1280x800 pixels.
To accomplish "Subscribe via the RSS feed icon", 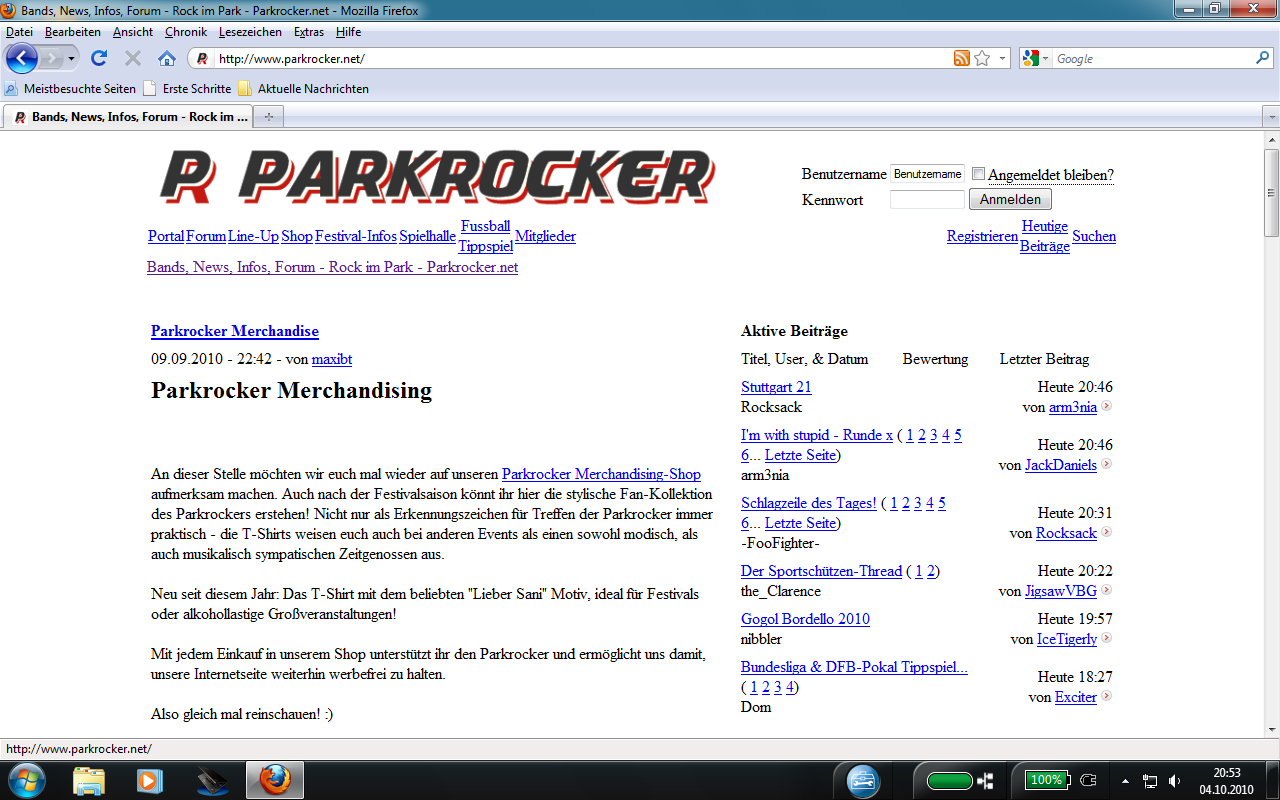I will (961, 58).
